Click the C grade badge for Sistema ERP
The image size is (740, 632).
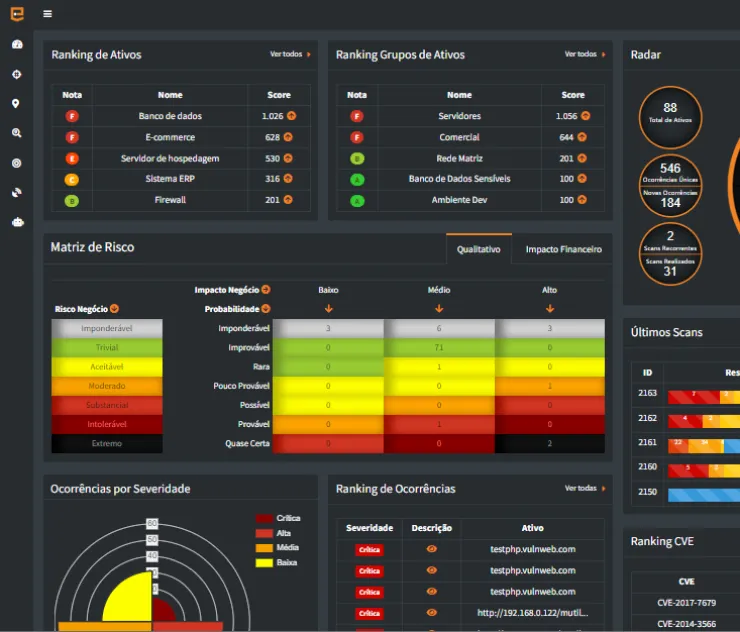[72, 180]
